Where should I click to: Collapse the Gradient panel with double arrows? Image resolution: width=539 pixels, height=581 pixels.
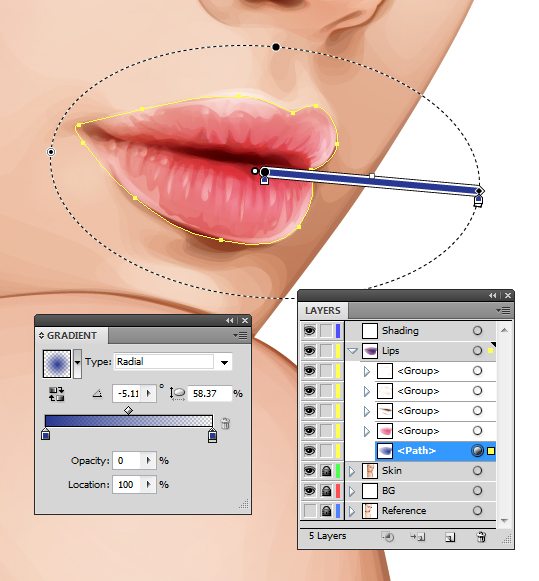tap(230, 321)
